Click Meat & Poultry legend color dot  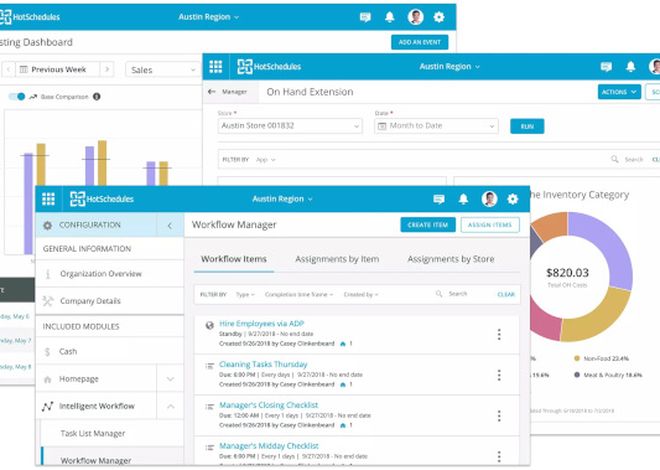click(x=577, y=374)
